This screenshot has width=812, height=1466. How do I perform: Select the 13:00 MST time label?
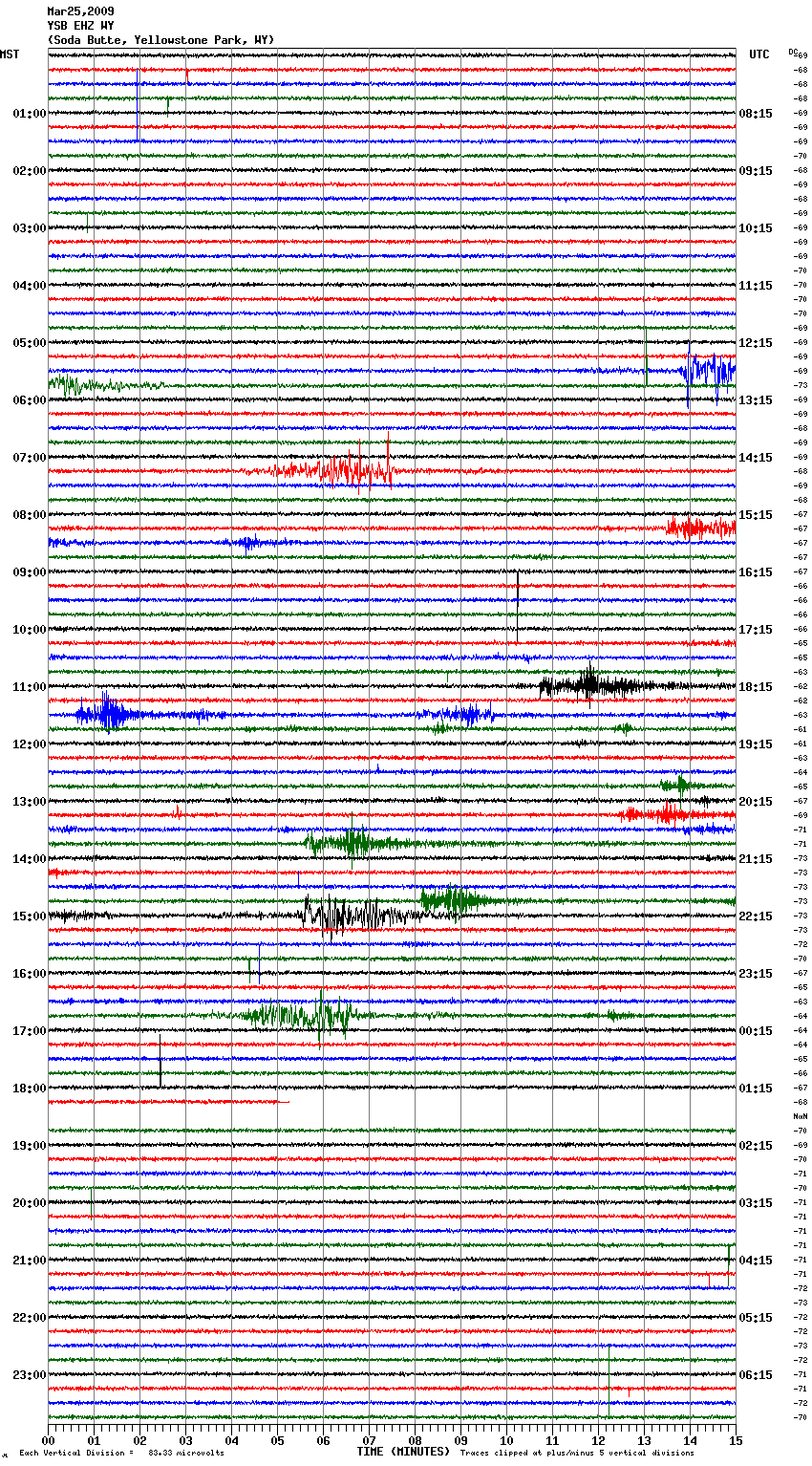(29, 802)
